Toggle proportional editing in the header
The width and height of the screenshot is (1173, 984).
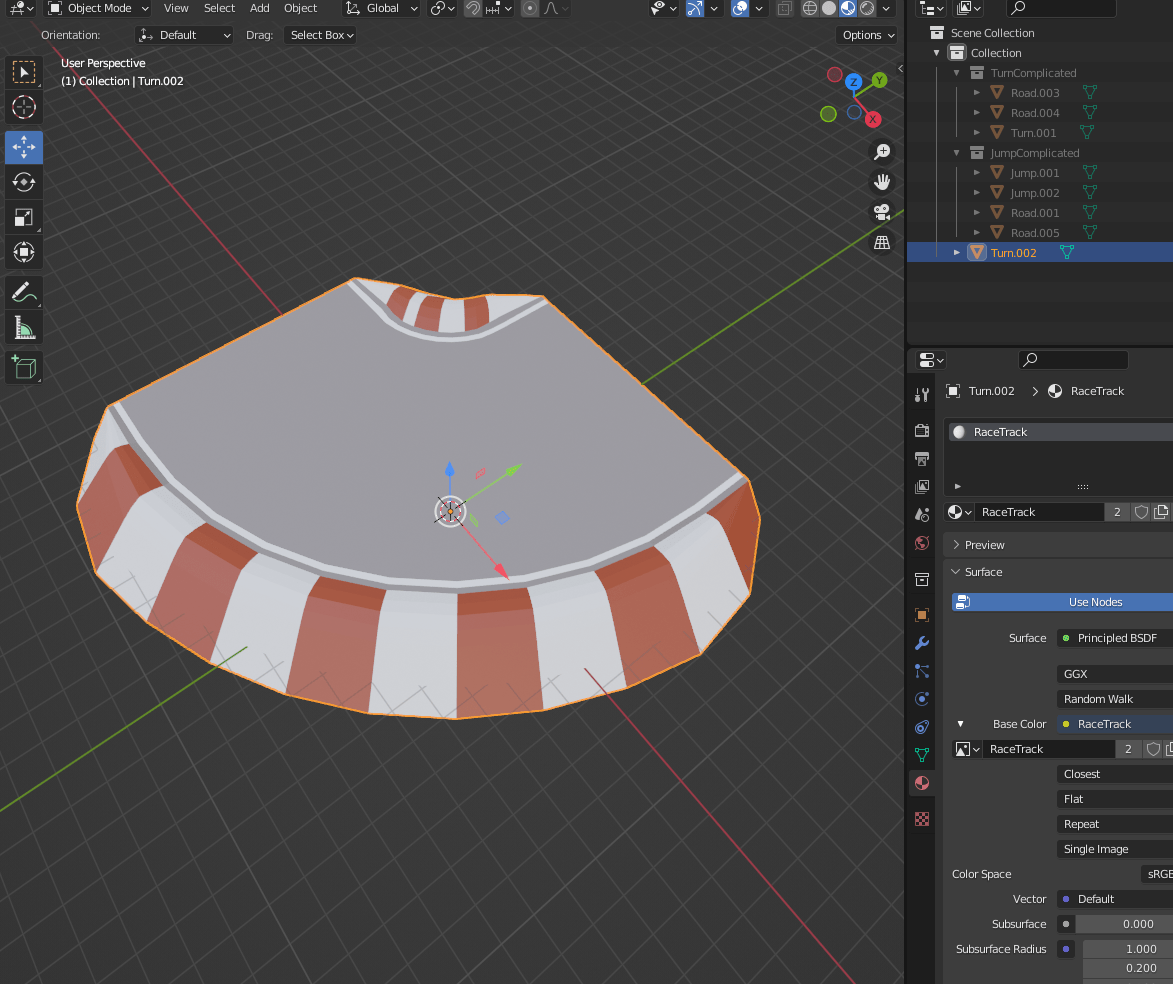pyautogui.click(x=529, y=9)
